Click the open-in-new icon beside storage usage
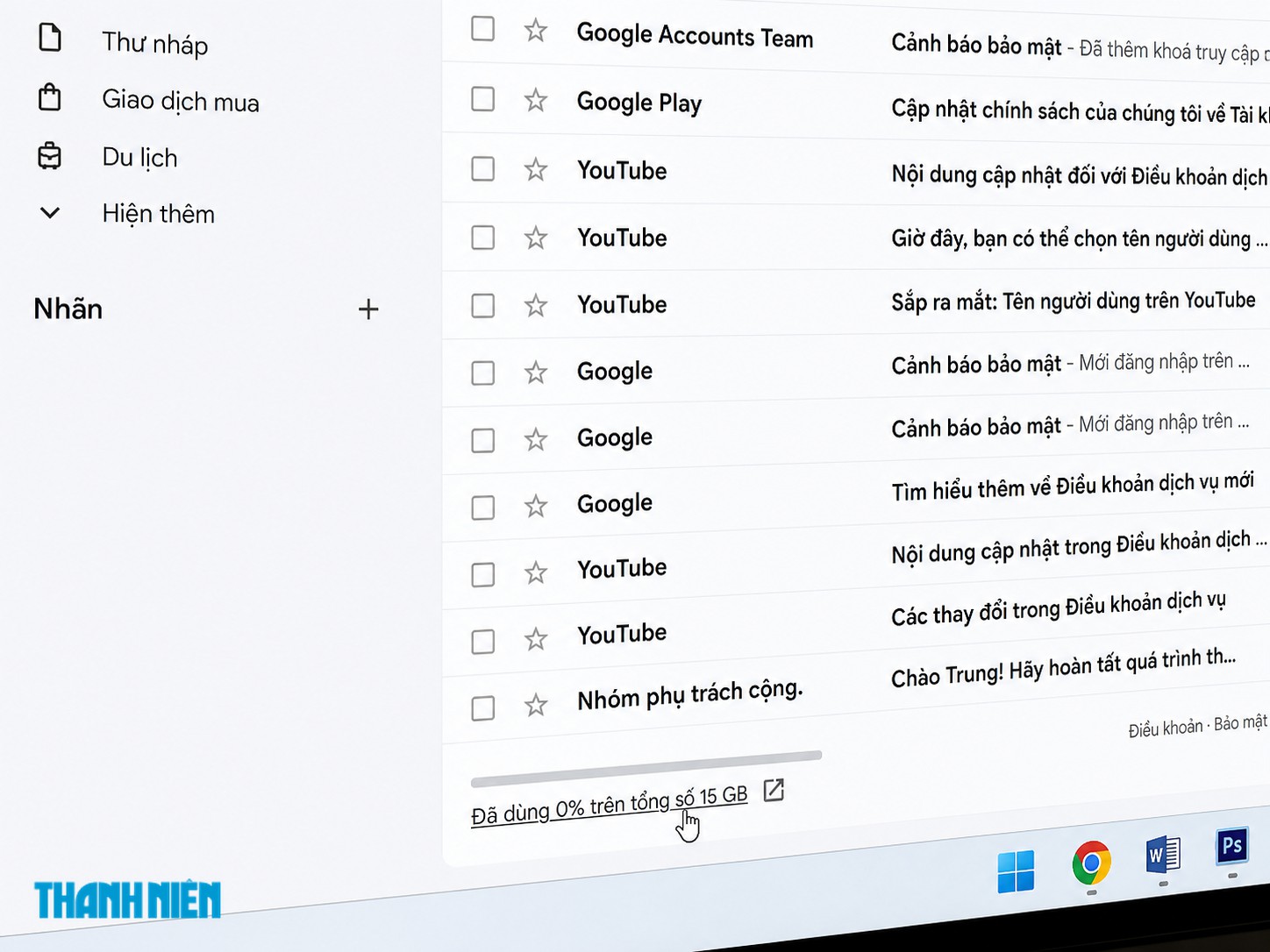 pos(774,791)
